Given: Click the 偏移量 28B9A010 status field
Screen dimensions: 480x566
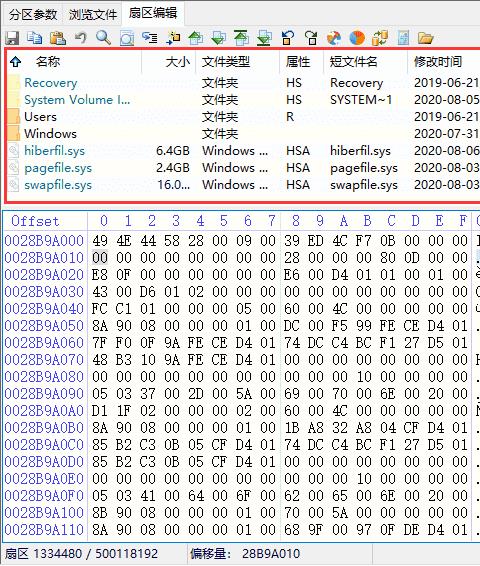Looking at the screenshot, I should (245, 553).
